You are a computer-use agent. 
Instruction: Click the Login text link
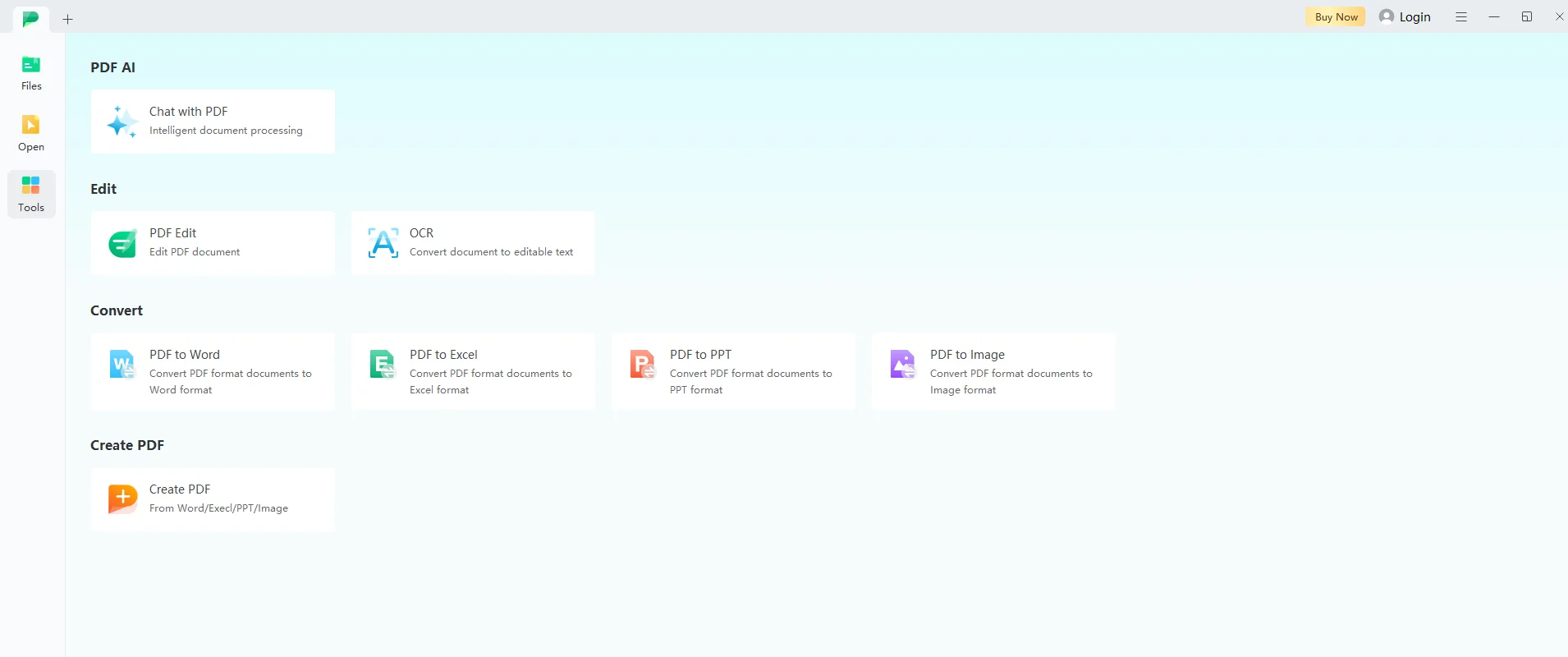tap(1414, 16)
